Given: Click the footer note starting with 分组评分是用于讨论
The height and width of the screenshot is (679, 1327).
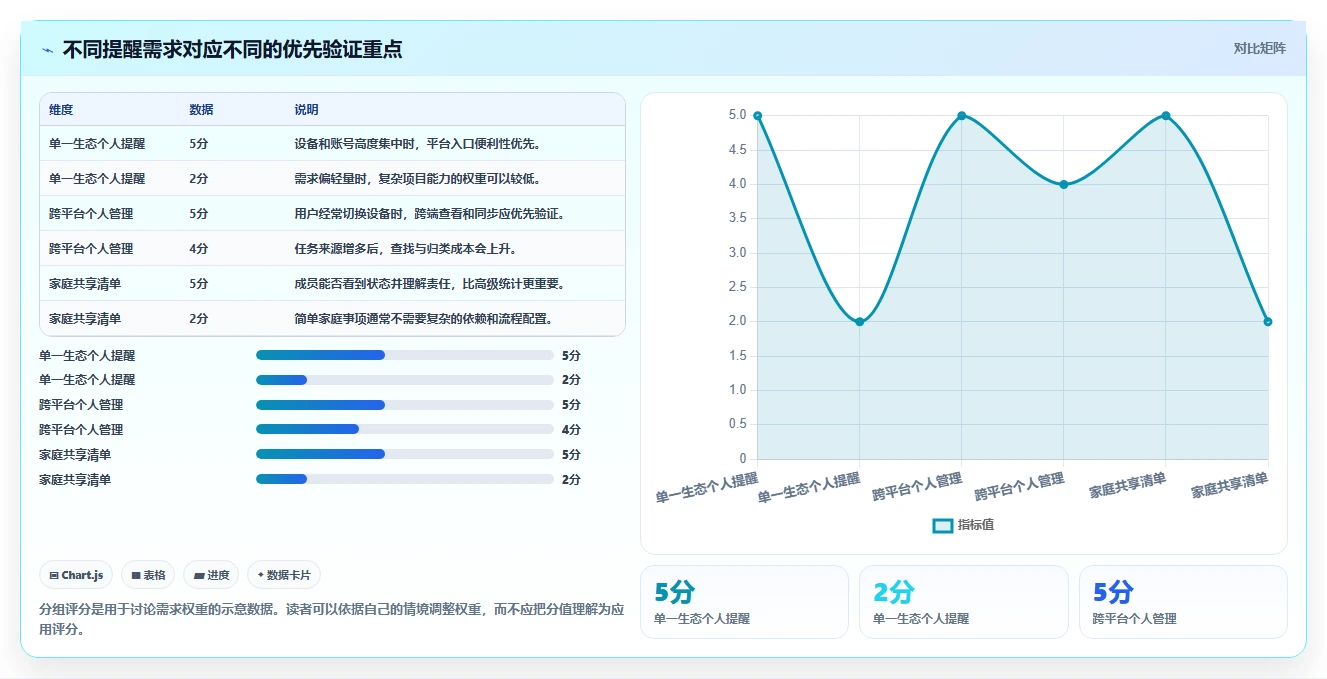Looking at the screenshot, I should click(332, 619).
